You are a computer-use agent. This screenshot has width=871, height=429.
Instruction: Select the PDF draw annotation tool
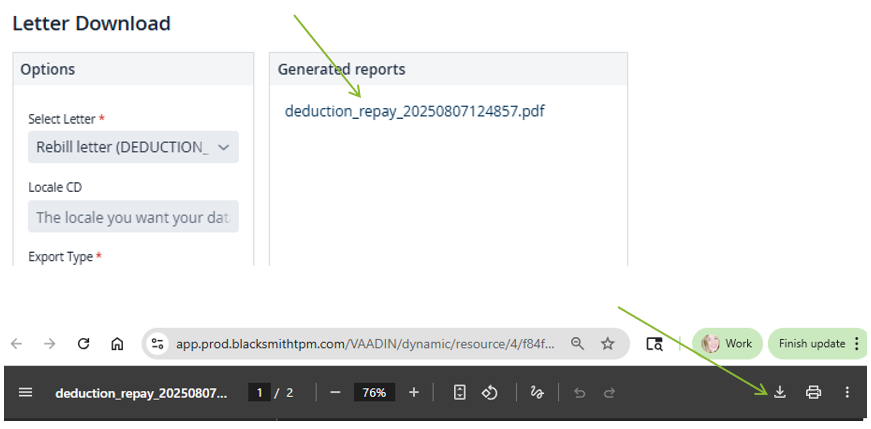535,392
